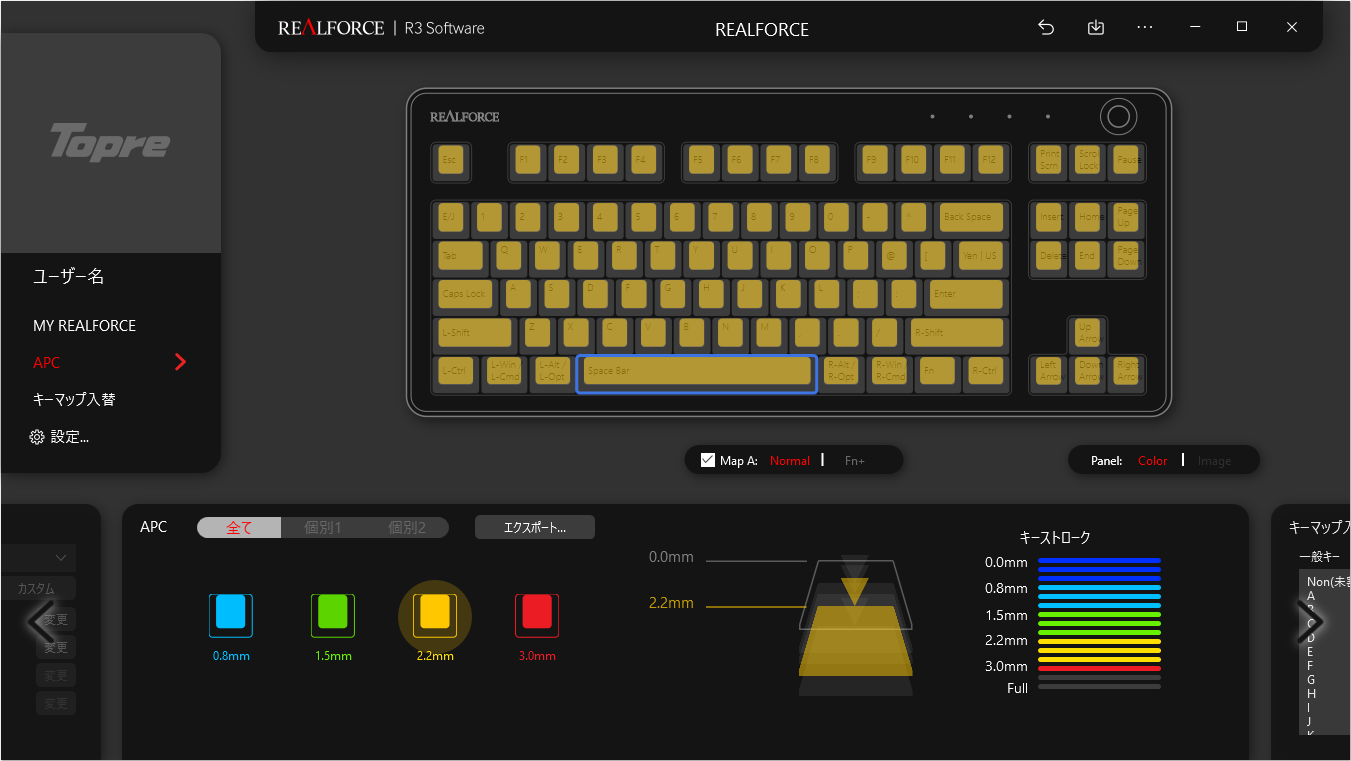Select the Home key on keyboard
Image resolution: width=1351 pixels, height=761 pixels.
(1088, 217)
